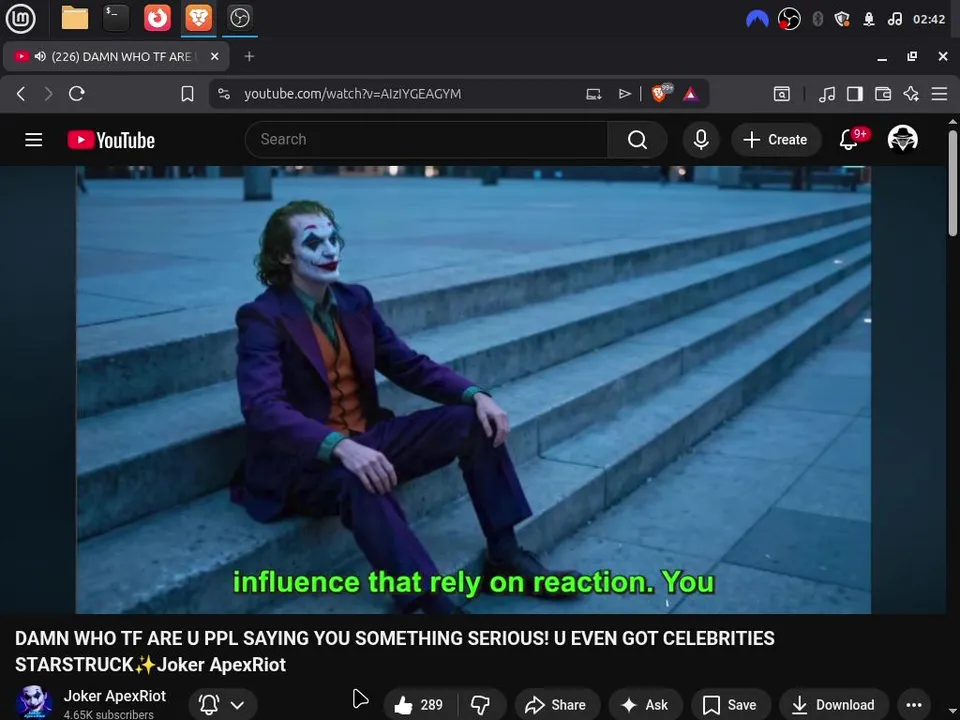Viewport: 960px width, 720px height.
Task: Click the Joker video player to pause
Action: coord(473,389)
